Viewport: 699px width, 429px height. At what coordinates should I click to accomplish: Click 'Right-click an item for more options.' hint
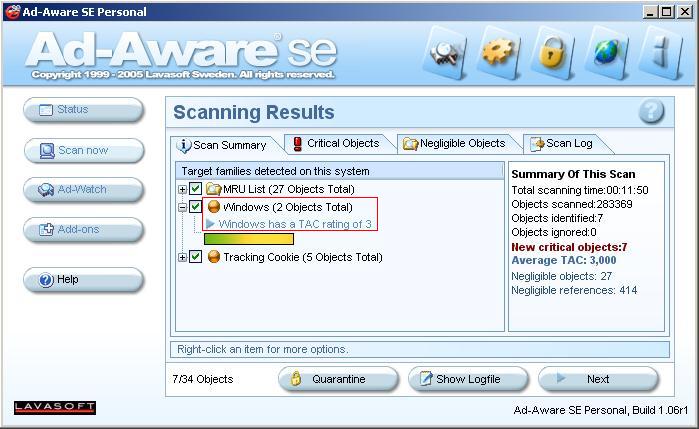pyautogui.click(x=263, y=349)
